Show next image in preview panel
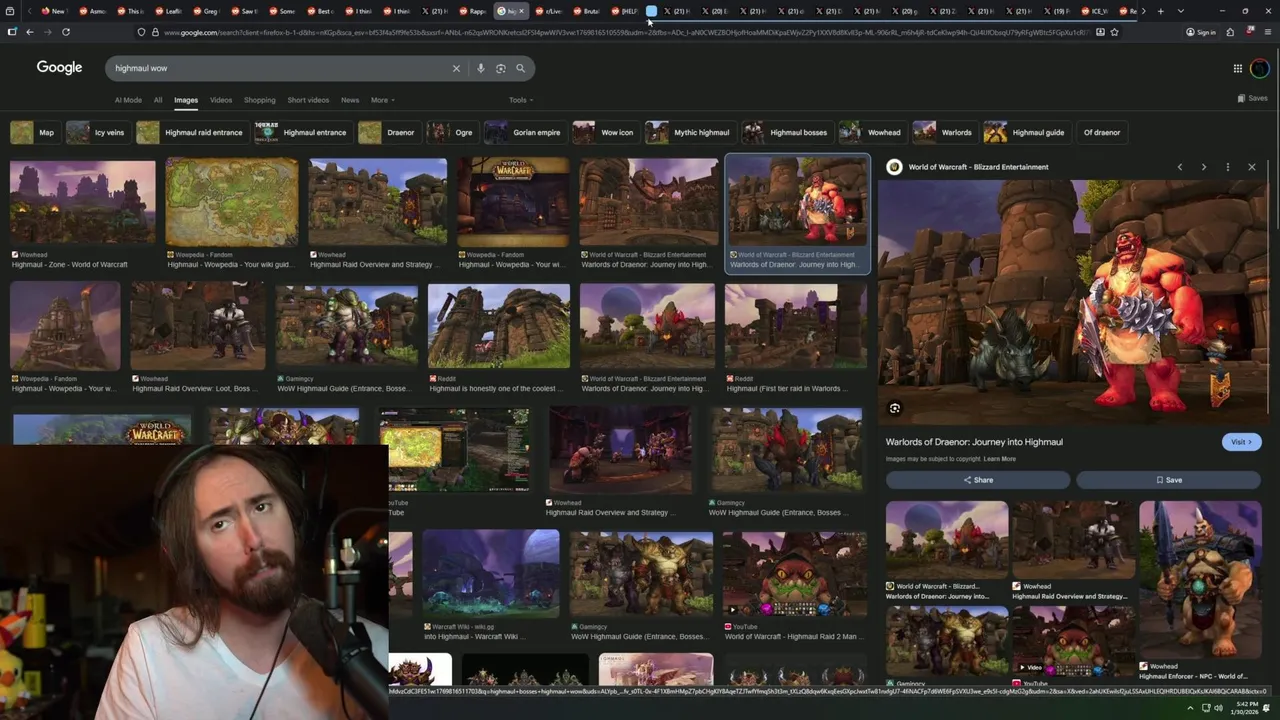Screen dimensions: 1280x720 (1204, 167)
